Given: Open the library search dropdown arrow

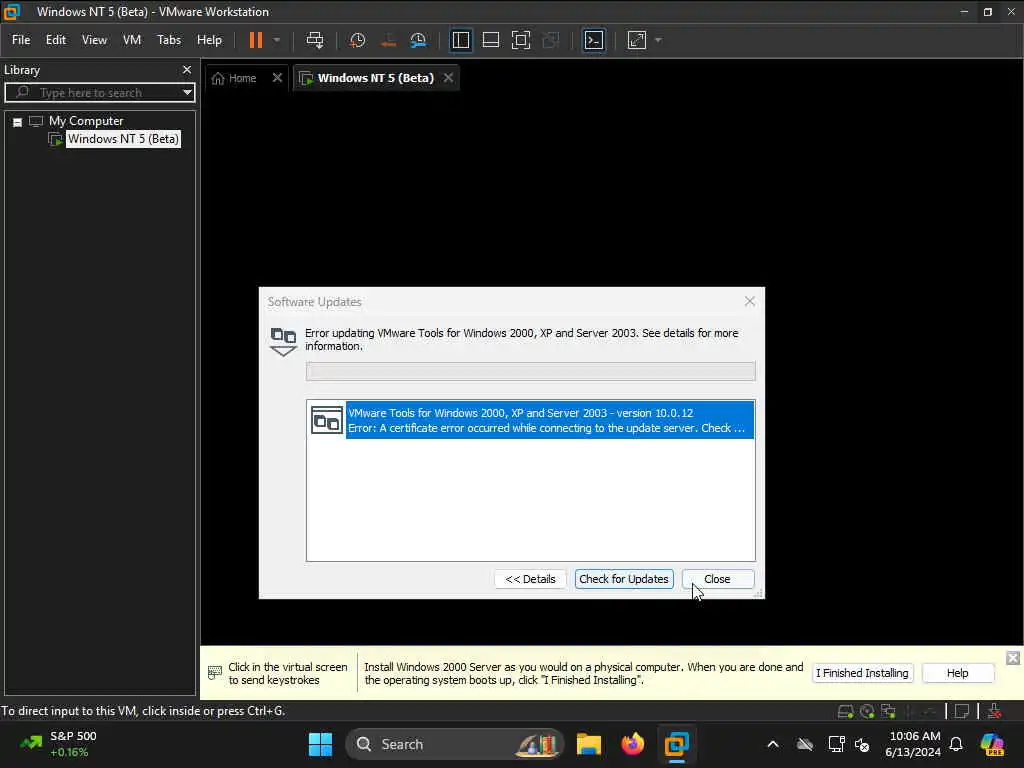Looking at the screenshot, I should pos(187,93).
